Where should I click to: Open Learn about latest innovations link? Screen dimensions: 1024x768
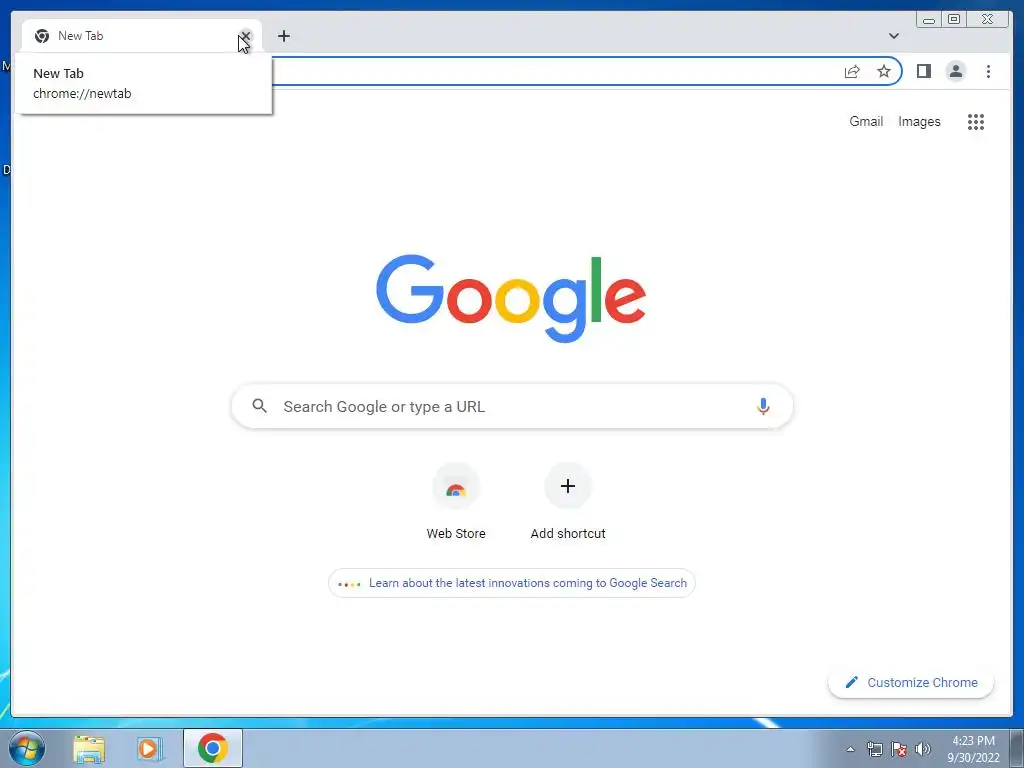tap(512, 583)
